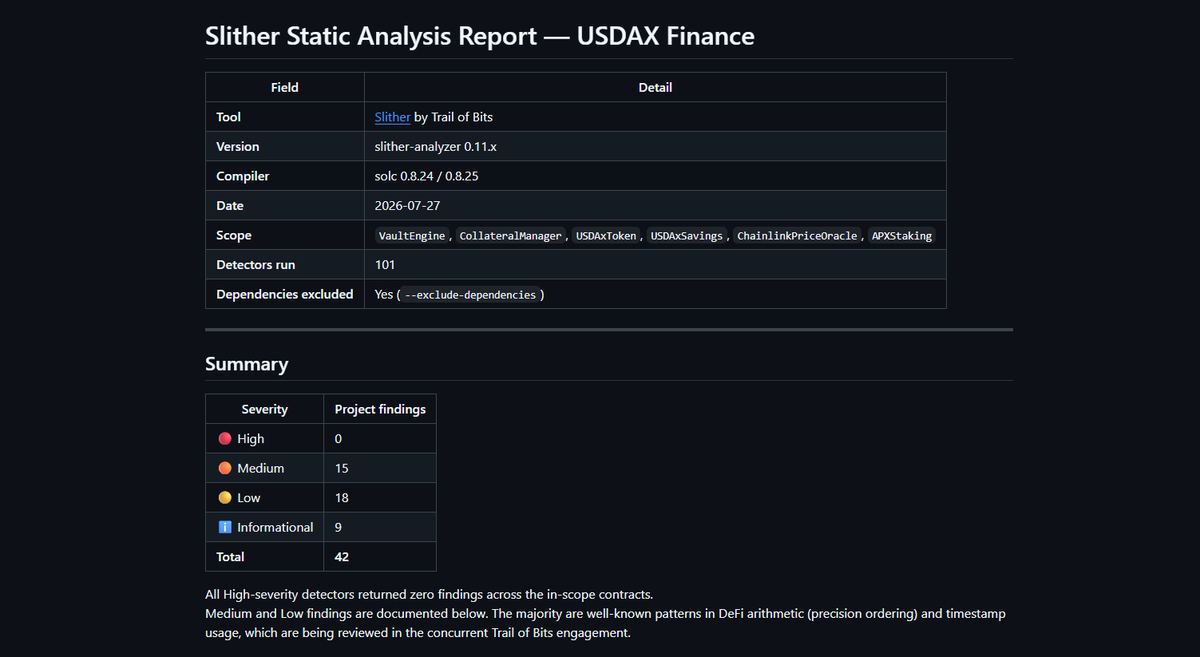The height and width of the screenshot is (657, 1200).
Task: Click the Detectors run label
Action: (x=256, y=265)
